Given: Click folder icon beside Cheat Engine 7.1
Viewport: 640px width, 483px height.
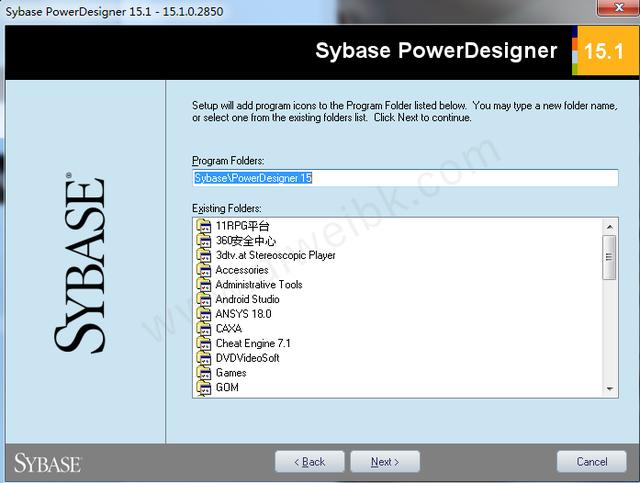Looking at the screenshot, I should coord(204,343).
